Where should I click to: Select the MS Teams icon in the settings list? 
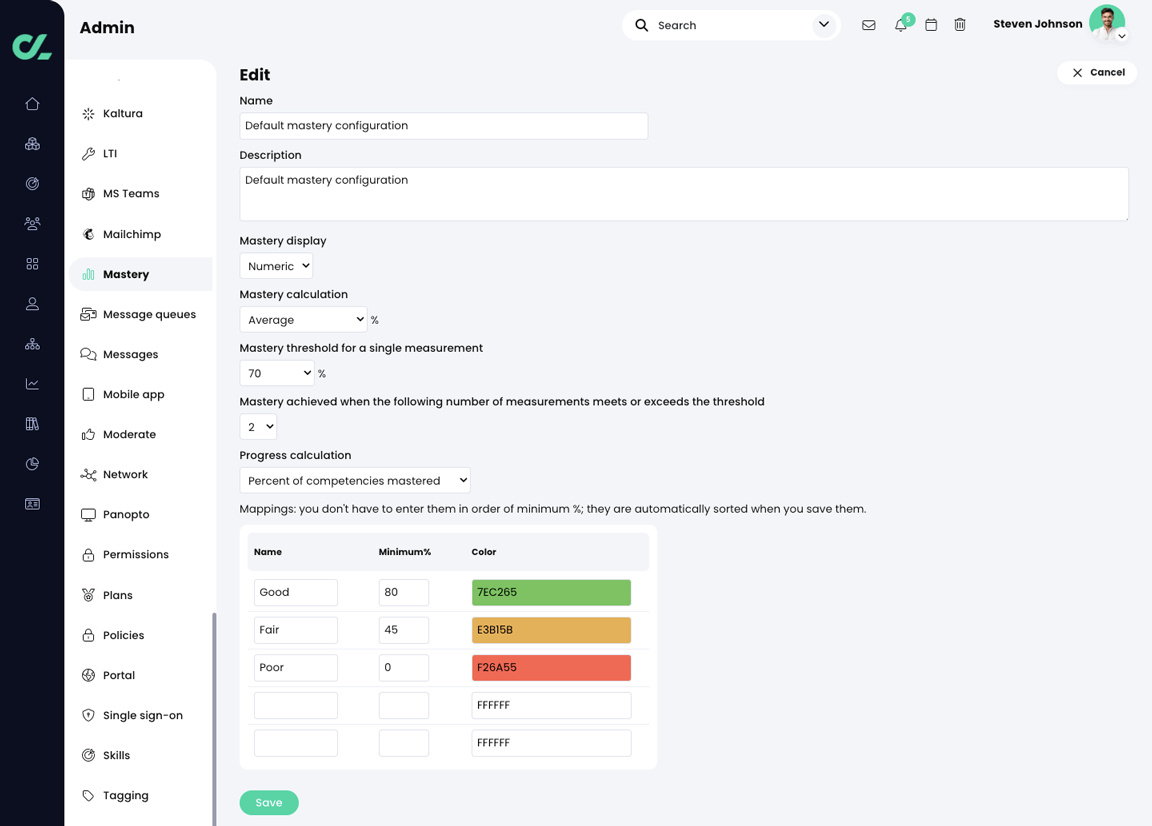pos(88,193)
